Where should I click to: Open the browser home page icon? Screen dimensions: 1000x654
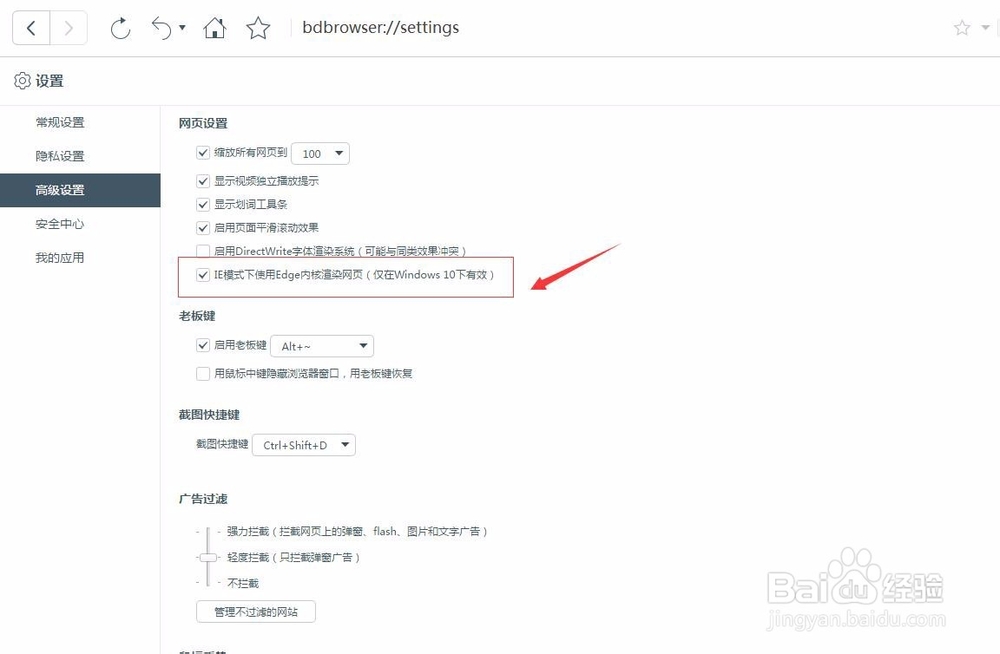point(214,28)
